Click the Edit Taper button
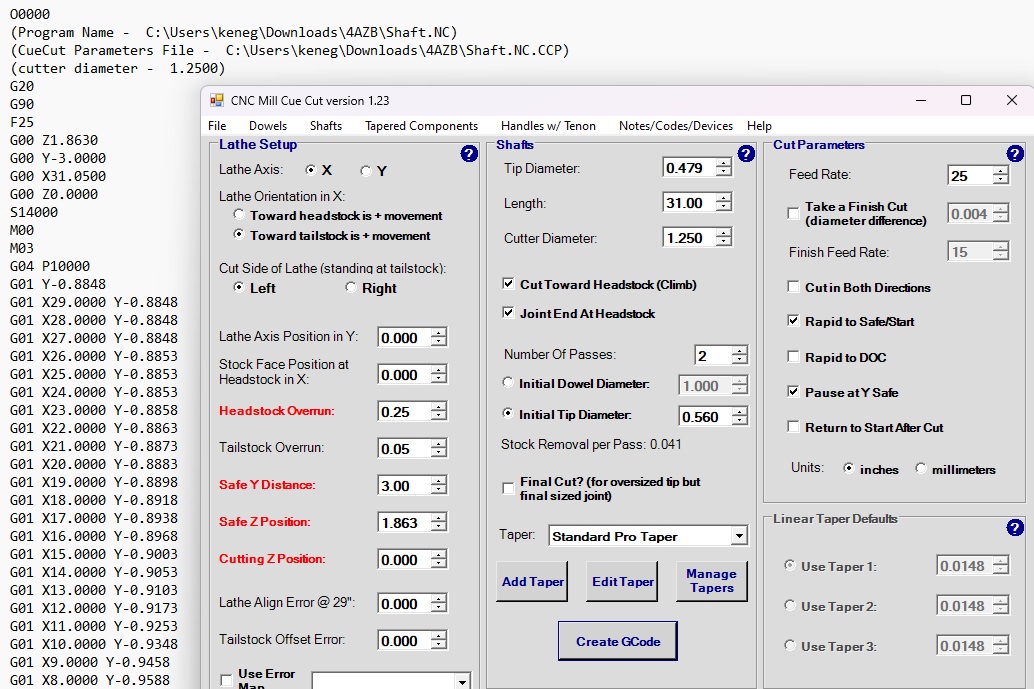Screen dimensions: 1034x689 [623, 582]
